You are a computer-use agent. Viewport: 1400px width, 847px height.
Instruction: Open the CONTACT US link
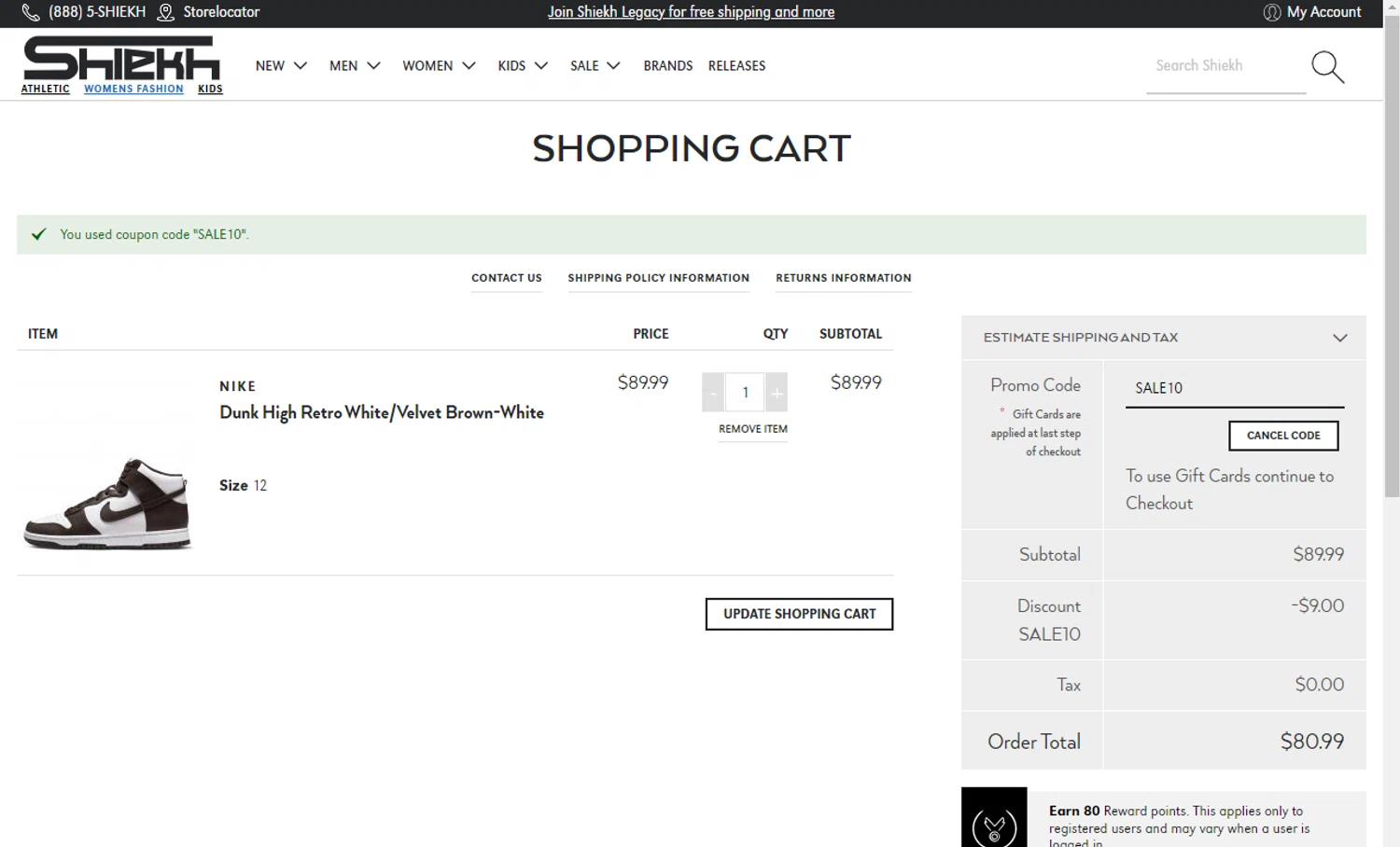506,278
